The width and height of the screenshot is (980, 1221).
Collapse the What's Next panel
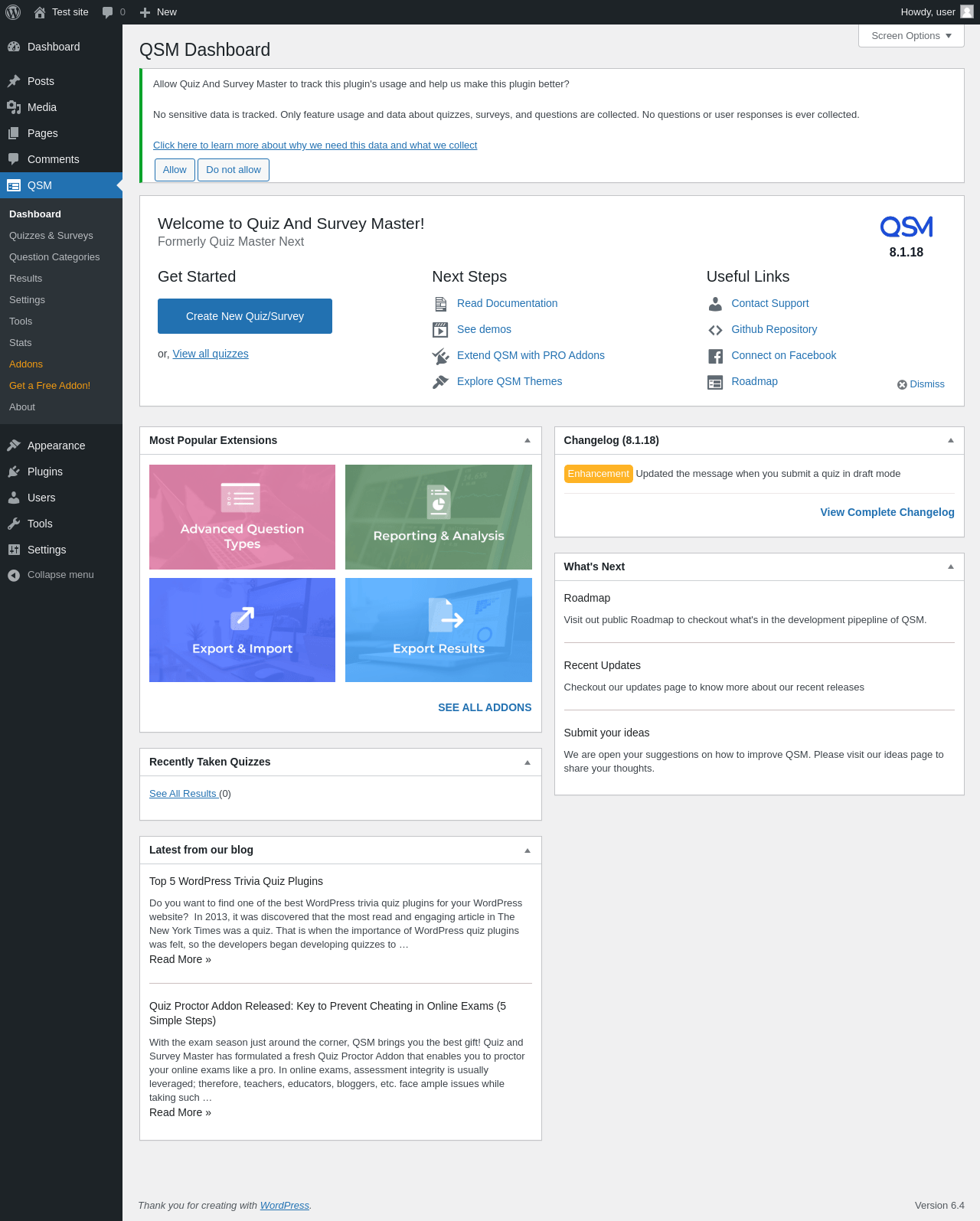951,566
